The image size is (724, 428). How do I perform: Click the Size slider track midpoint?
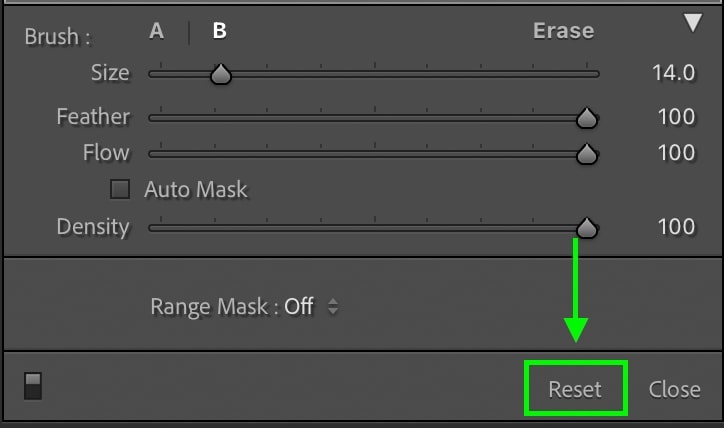[374, 74]
